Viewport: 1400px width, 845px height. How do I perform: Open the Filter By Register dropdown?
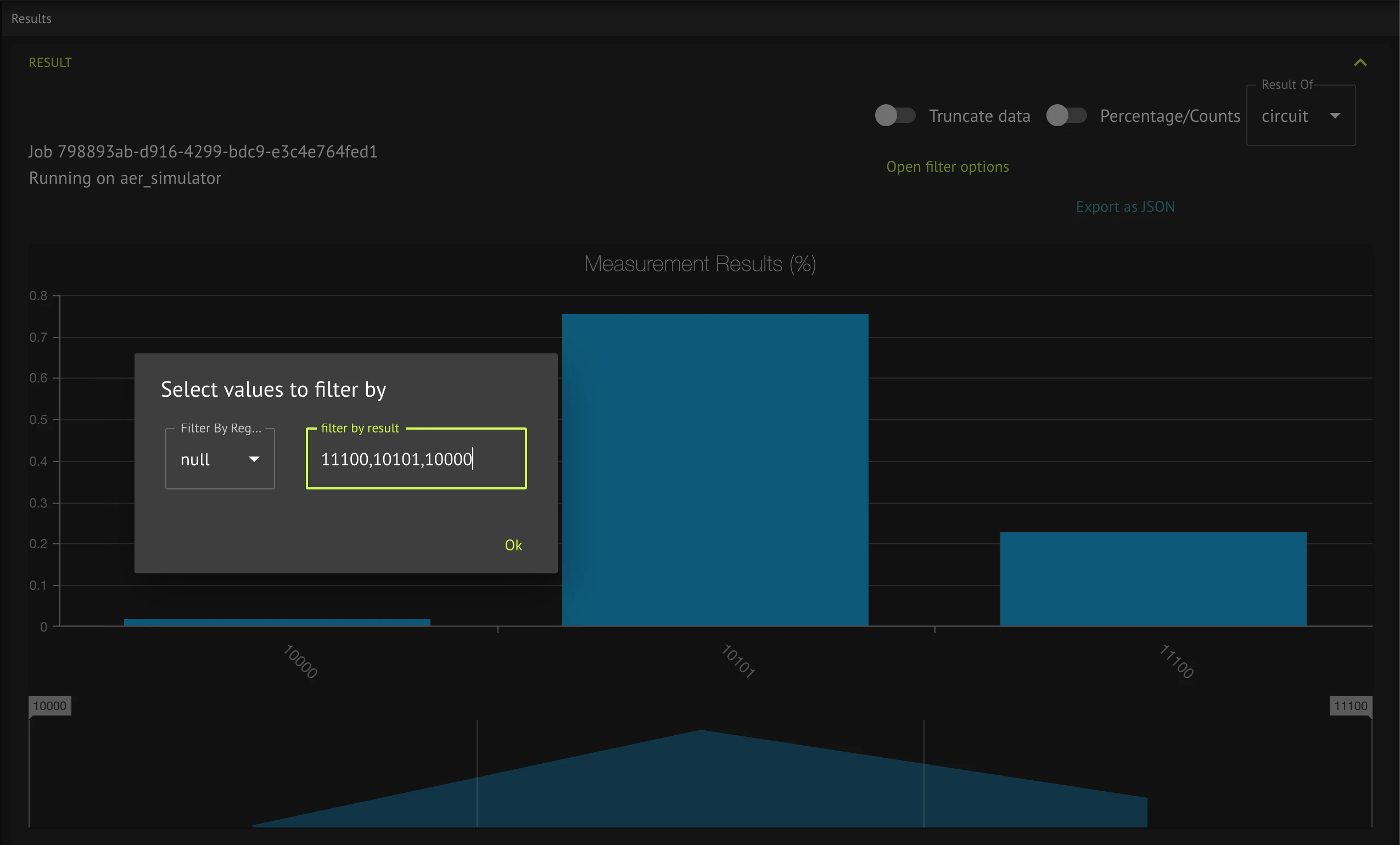pyautogui.click(x=220, y=459)
